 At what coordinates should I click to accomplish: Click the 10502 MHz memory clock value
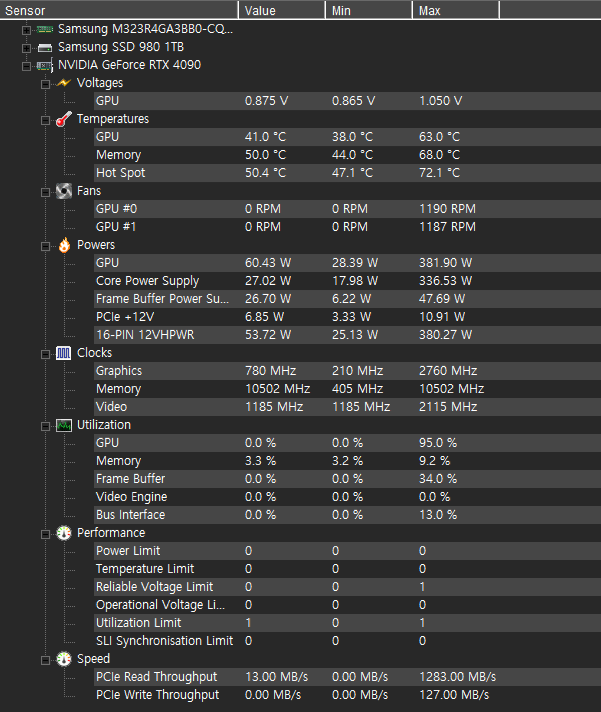click(x=277, y=389)
